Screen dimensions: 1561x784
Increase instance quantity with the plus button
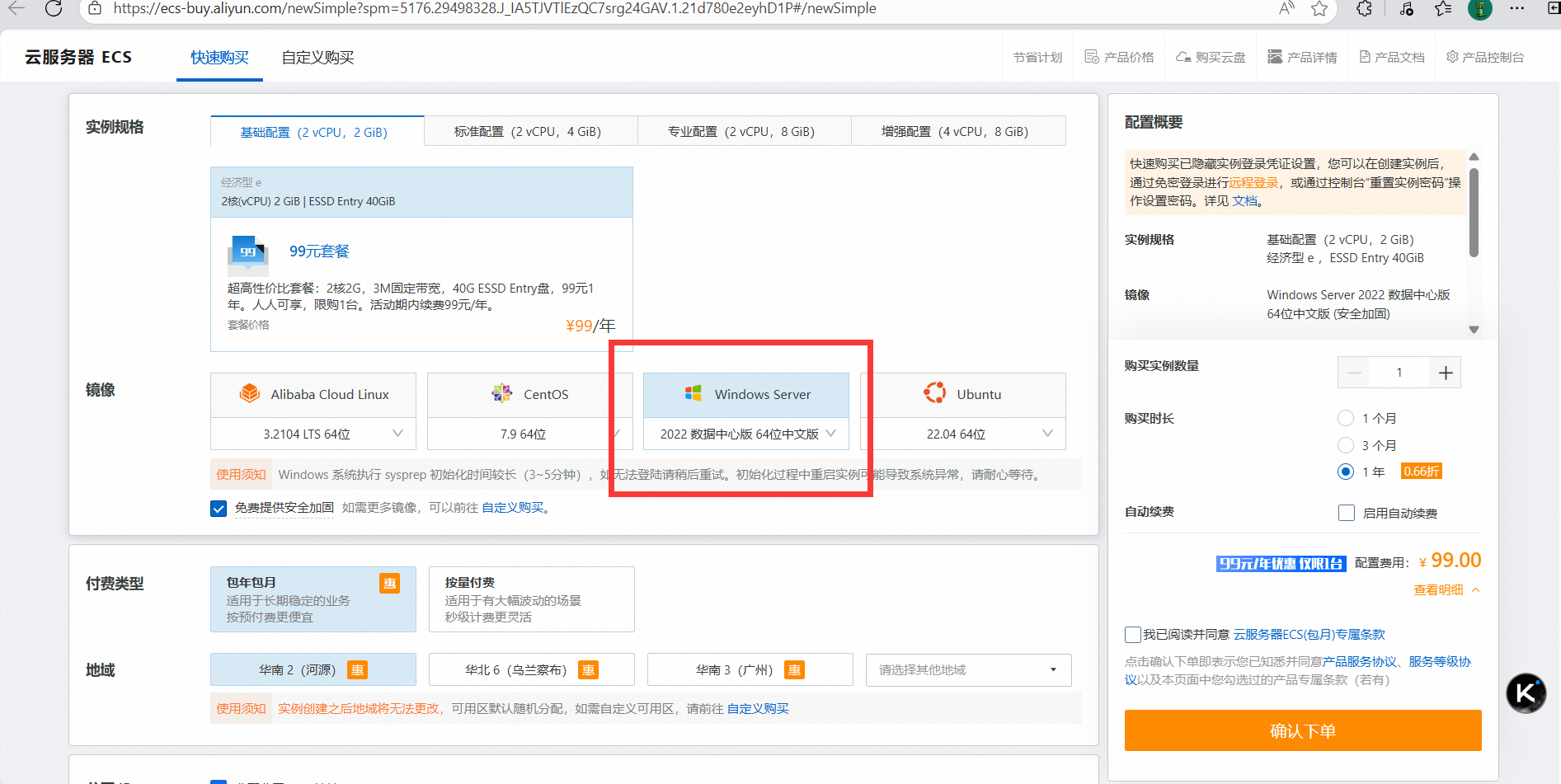pos(1446,373)
